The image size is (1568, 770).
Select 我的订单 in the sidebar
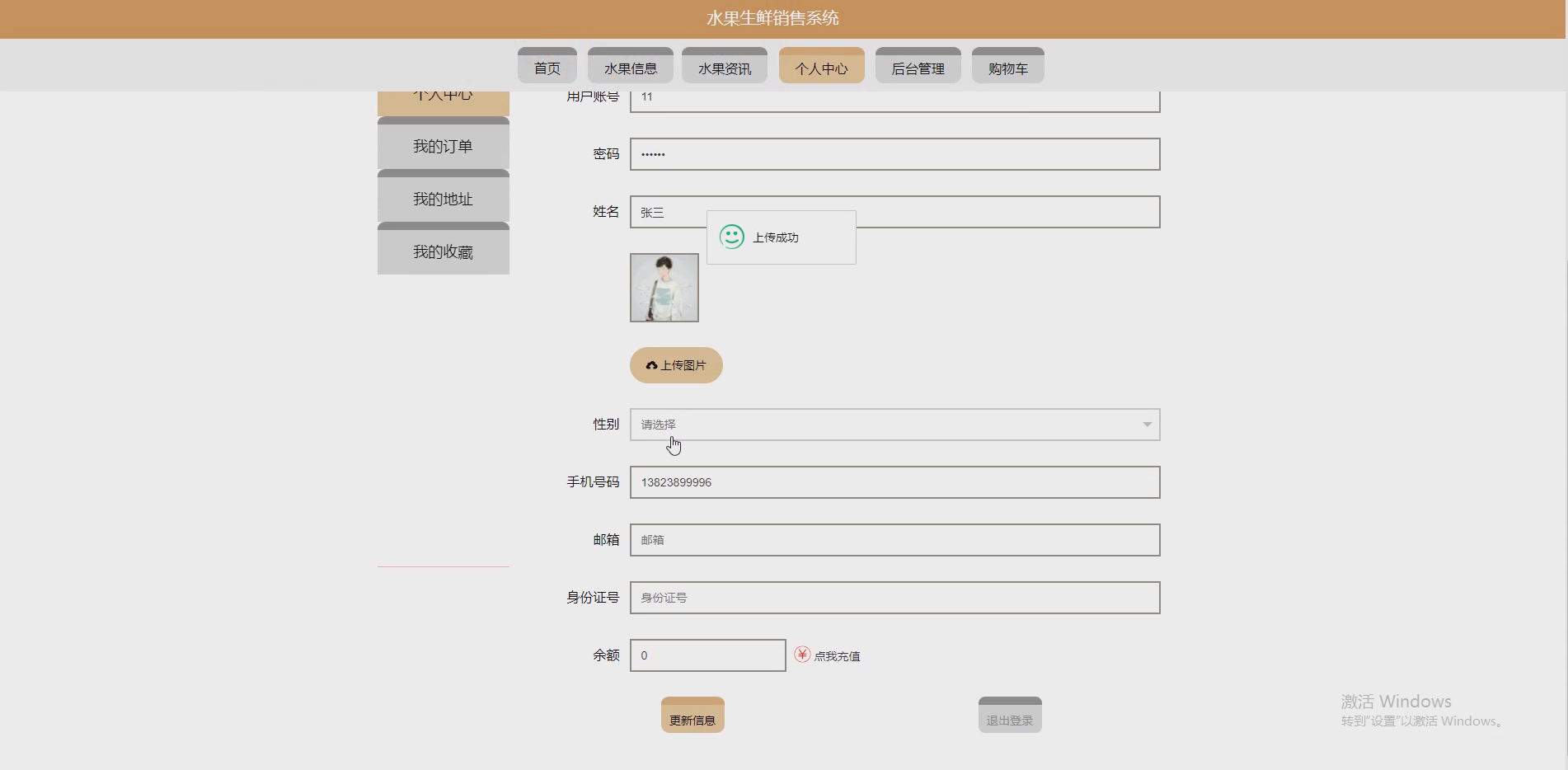pos(443,145)
